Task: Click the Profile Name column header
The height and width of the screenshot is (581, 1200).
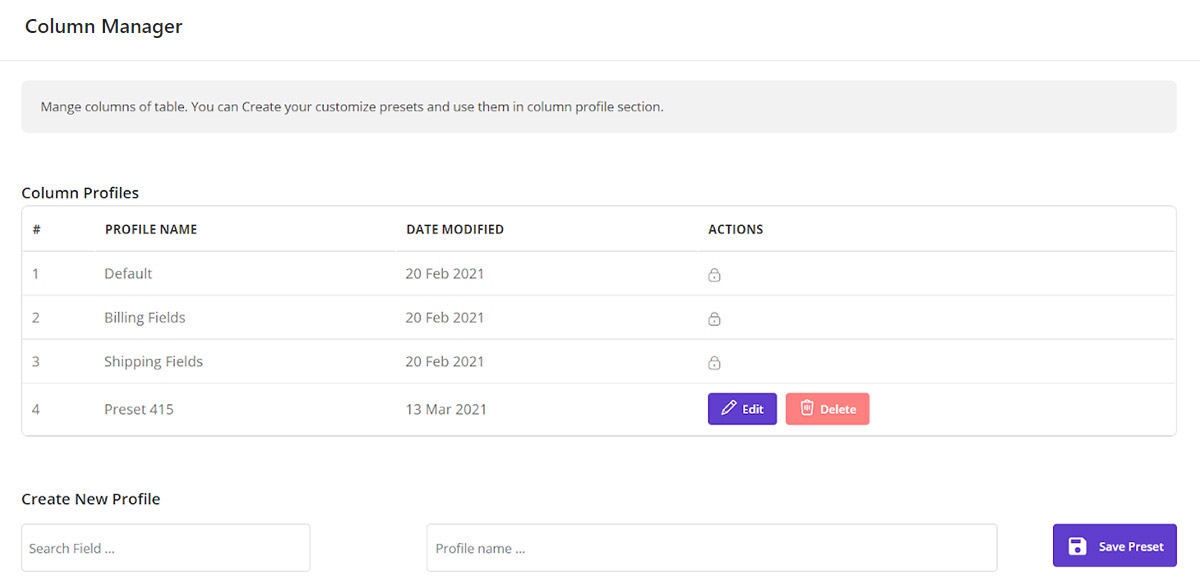Action: (151, 230)
